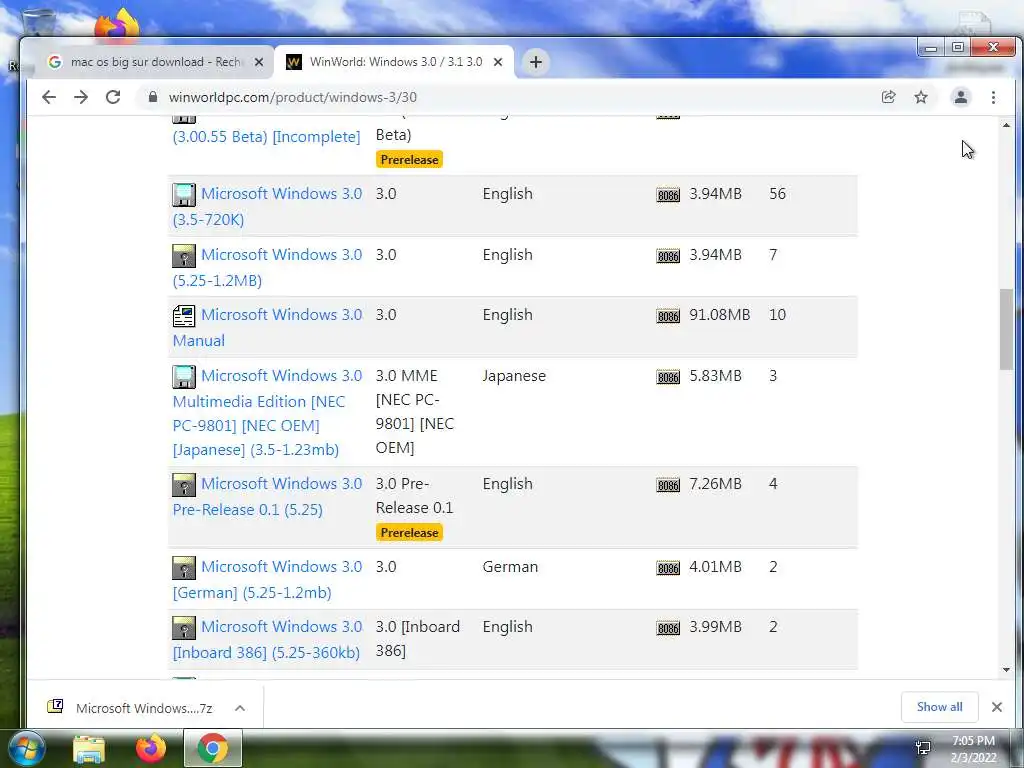The width and height of the screenshot is (1024, 768).
Task: Open Windows 3.0 Pre-Release 0.1 (5.25) link
Action: pyautogui.click(x=267, y=496)
